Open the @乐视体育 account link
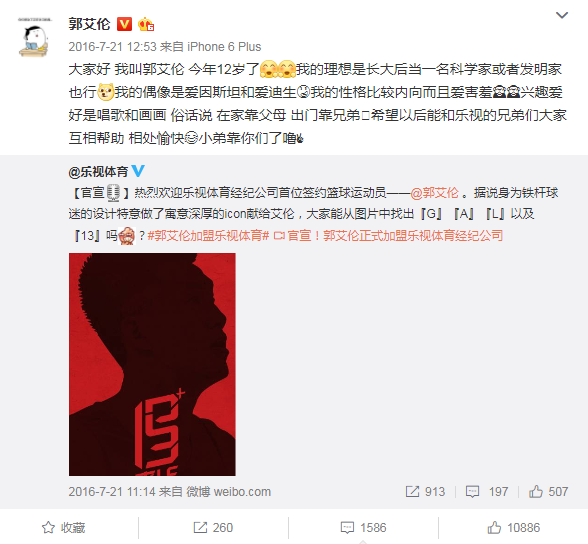This screenshot has width=588, height=544. pos(98,172)
